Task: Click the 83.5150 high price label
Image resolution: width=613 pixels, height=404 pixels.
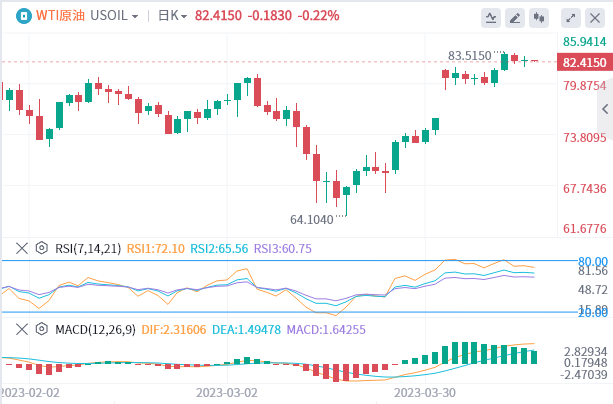Action: (x=470, y=56)
